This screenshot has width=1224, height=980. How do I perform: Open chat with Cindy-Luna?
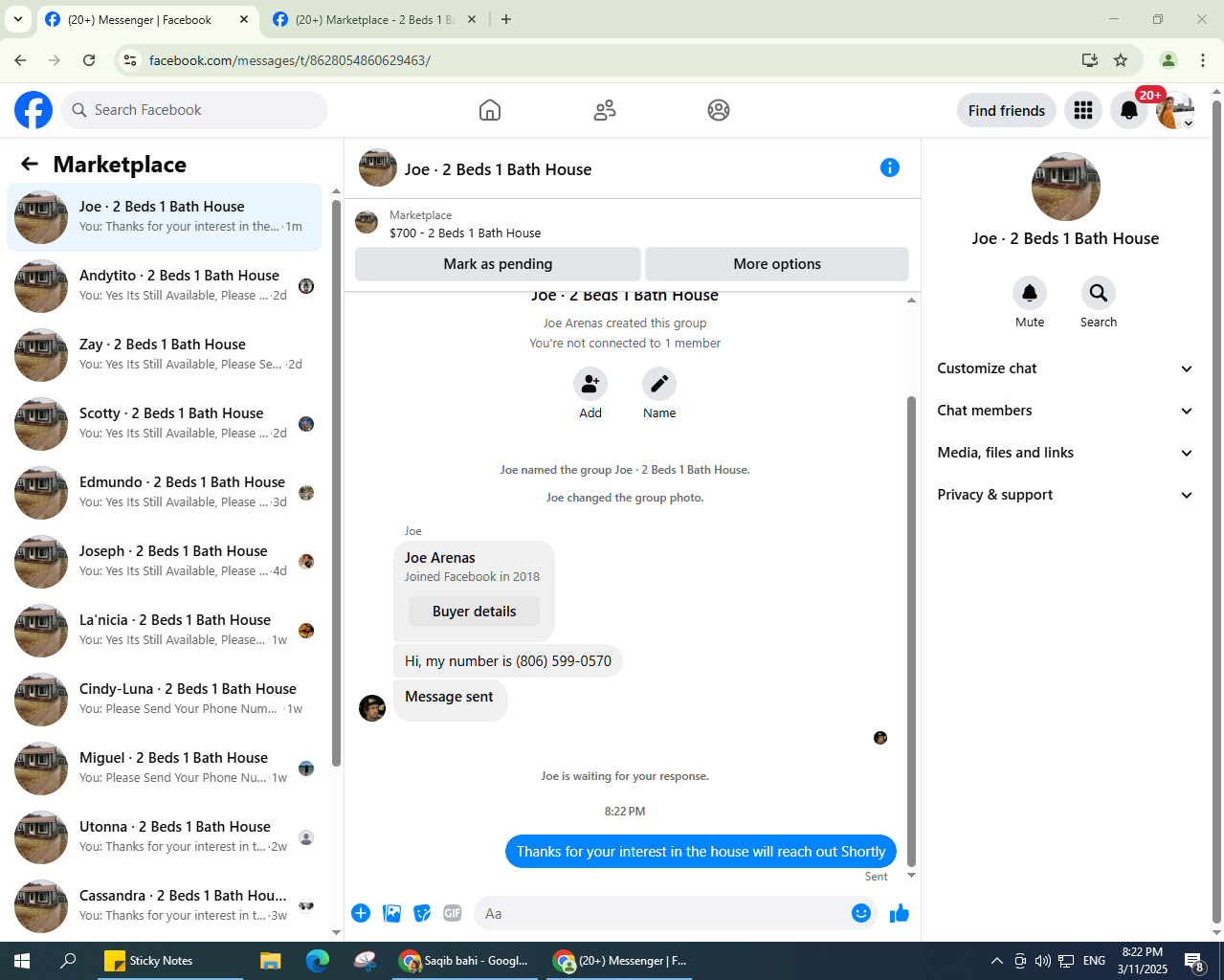(x=165, y=700)
